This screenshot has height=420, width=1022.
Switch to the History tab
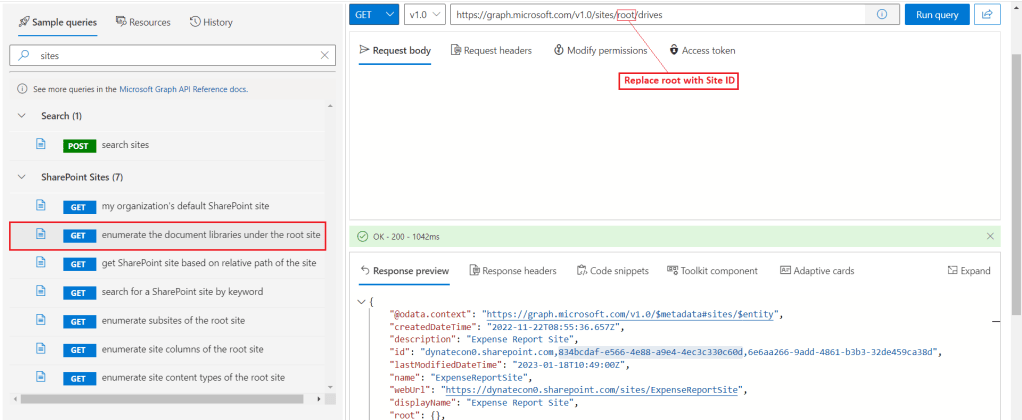(x=211, y=22)
